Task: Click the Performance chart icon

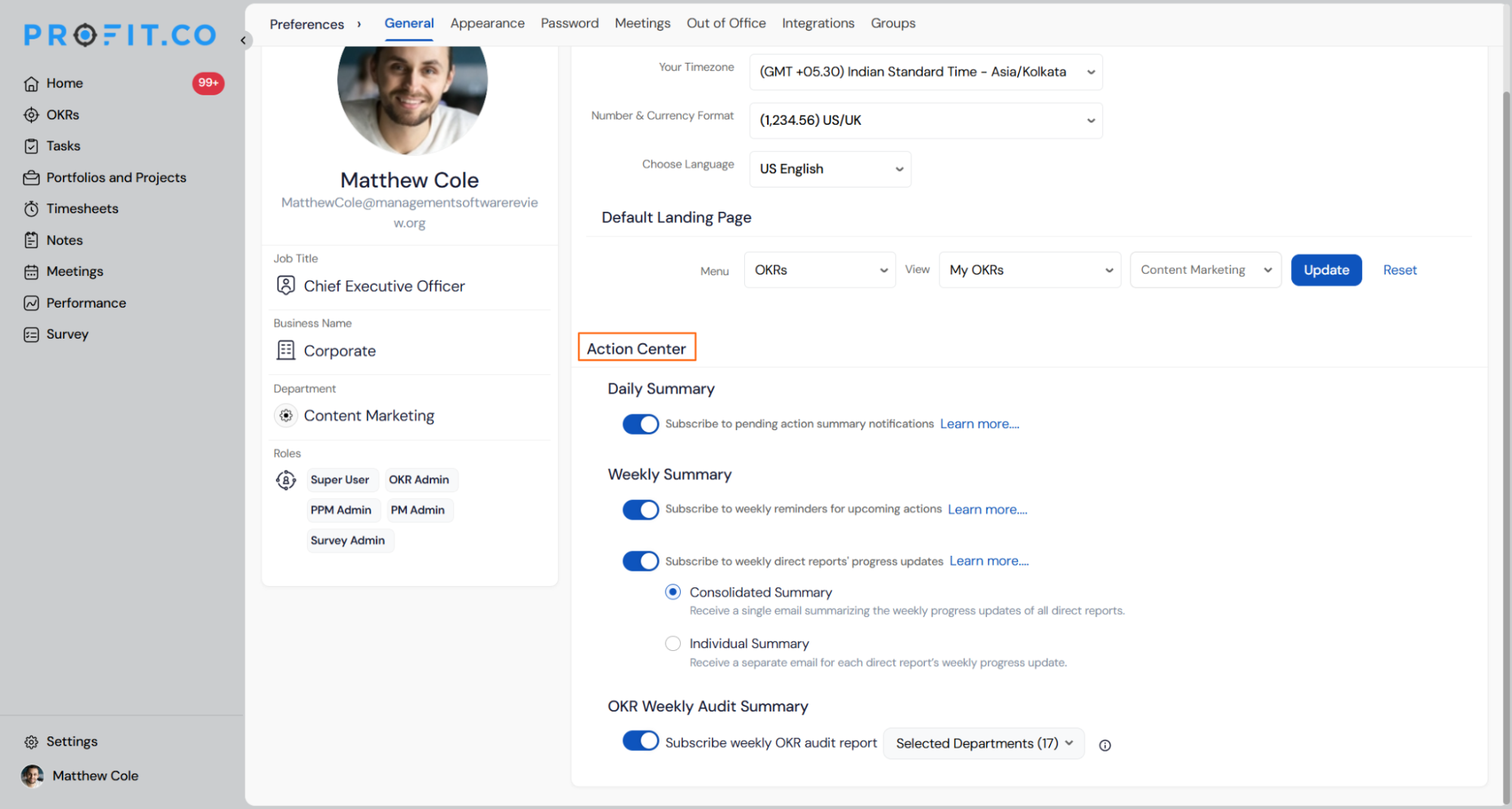Action: [31, 303]
